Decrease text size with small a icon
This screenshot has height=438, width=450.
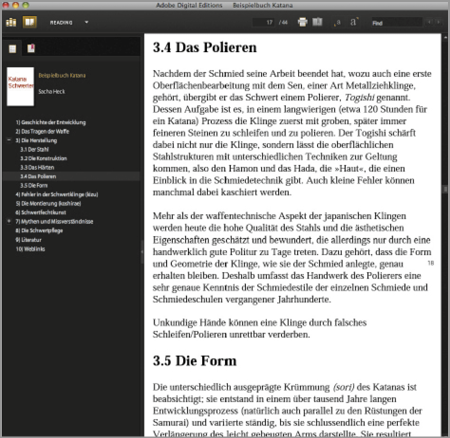(337, 23)
